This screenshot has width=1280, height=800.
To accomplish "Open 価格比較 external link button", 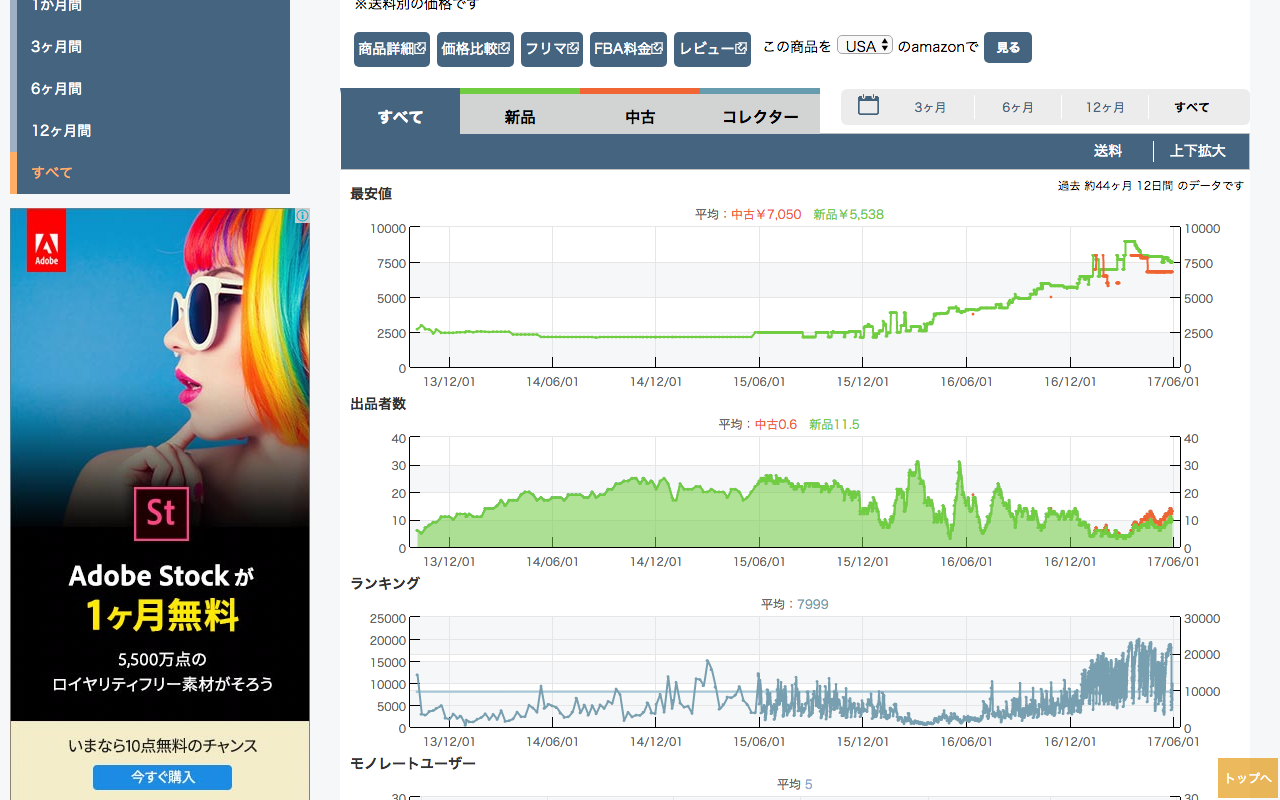I will (475, 48).
